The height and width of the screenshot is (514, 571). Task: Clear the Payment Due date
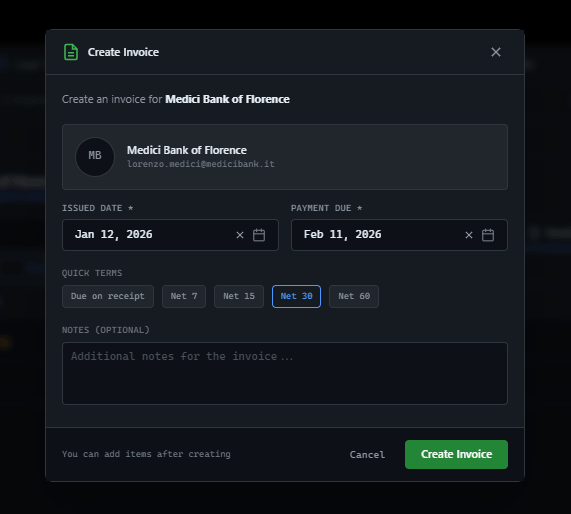(469, 235)
